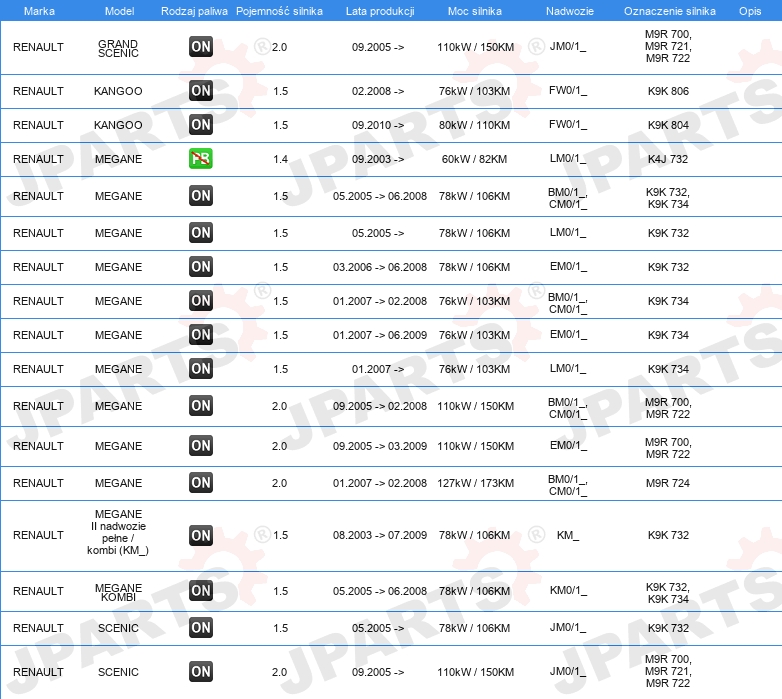
Task: Click KANGOO in the 80kW / 110KM row
Action: coord(118,125)
